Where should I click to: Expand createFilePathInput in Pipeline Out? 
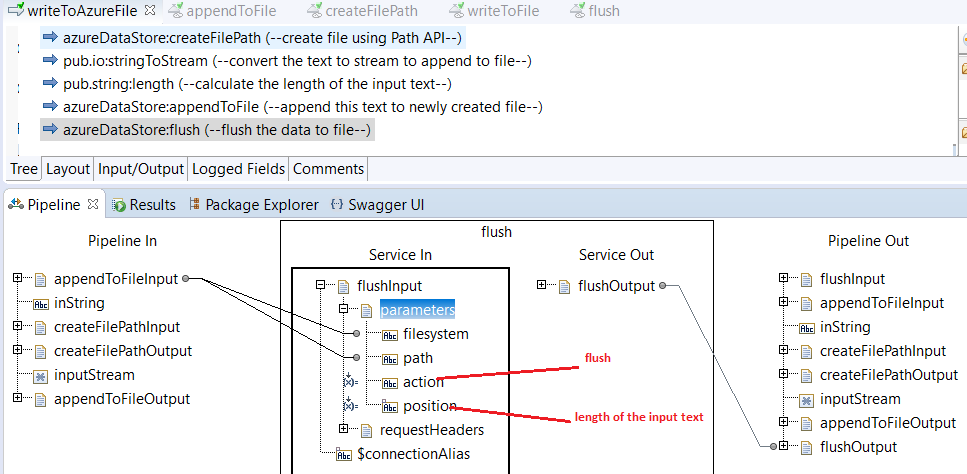783,350
